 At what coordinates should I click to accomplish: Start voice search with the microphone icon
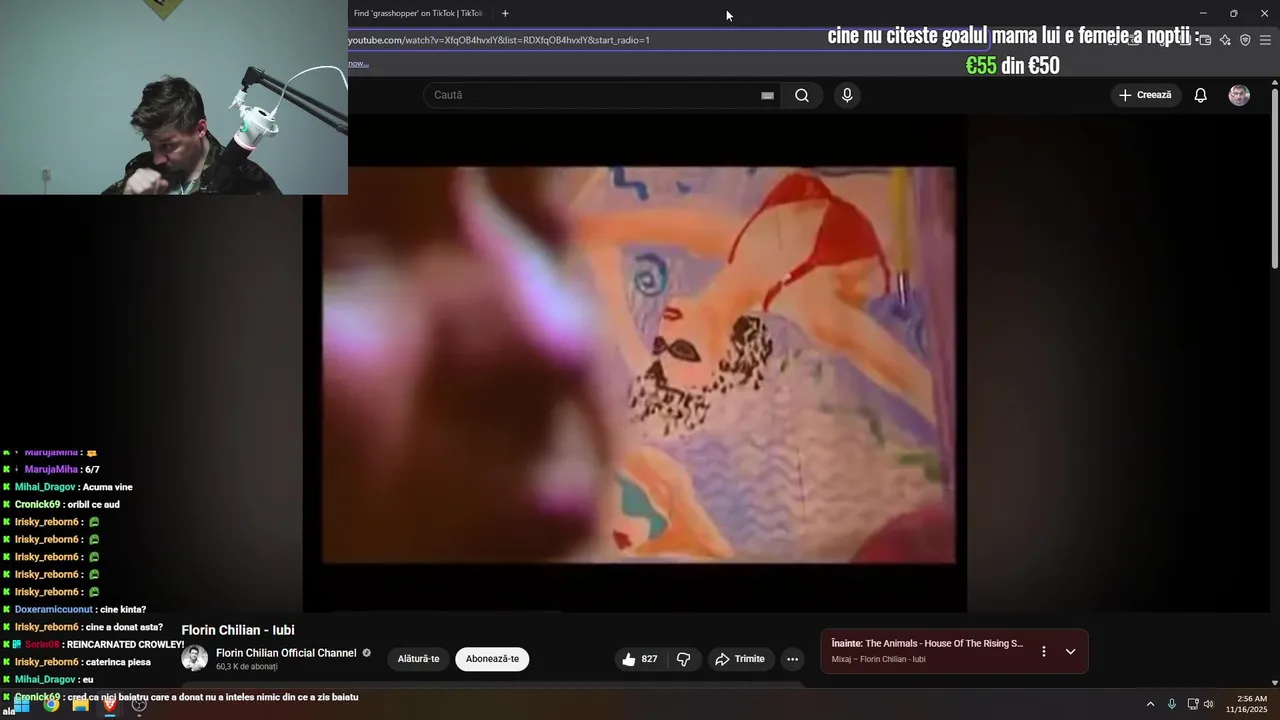(847, 95)
